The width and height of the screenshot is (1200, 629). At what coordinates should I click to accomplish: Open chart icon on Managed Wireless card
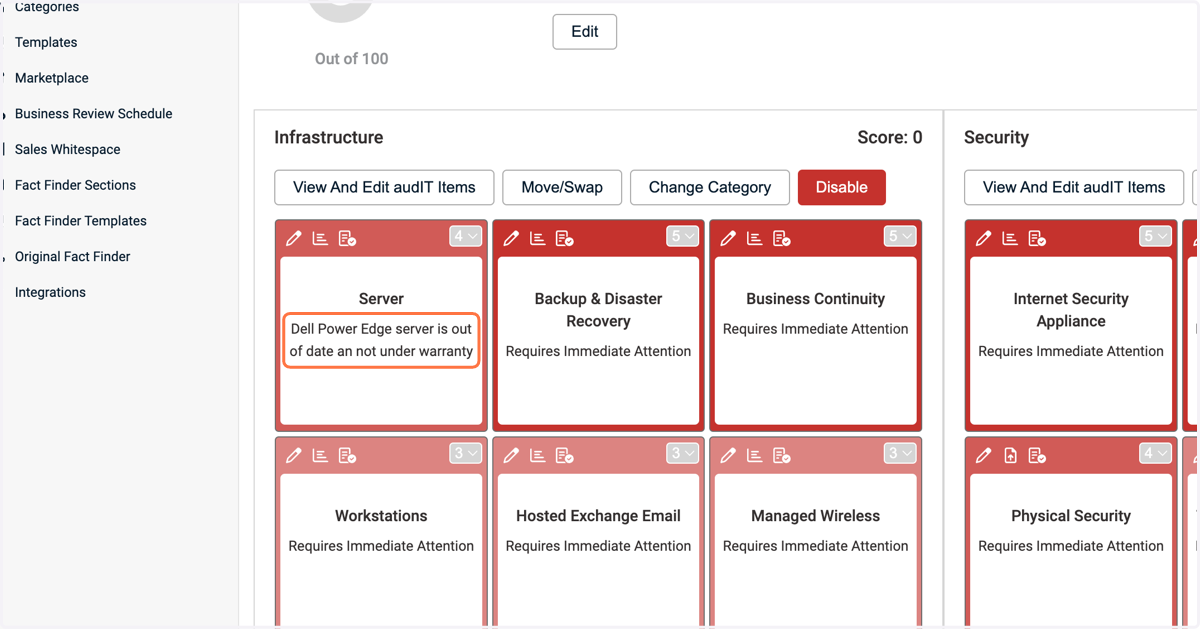pyautogui.click(x=754, y=455)
